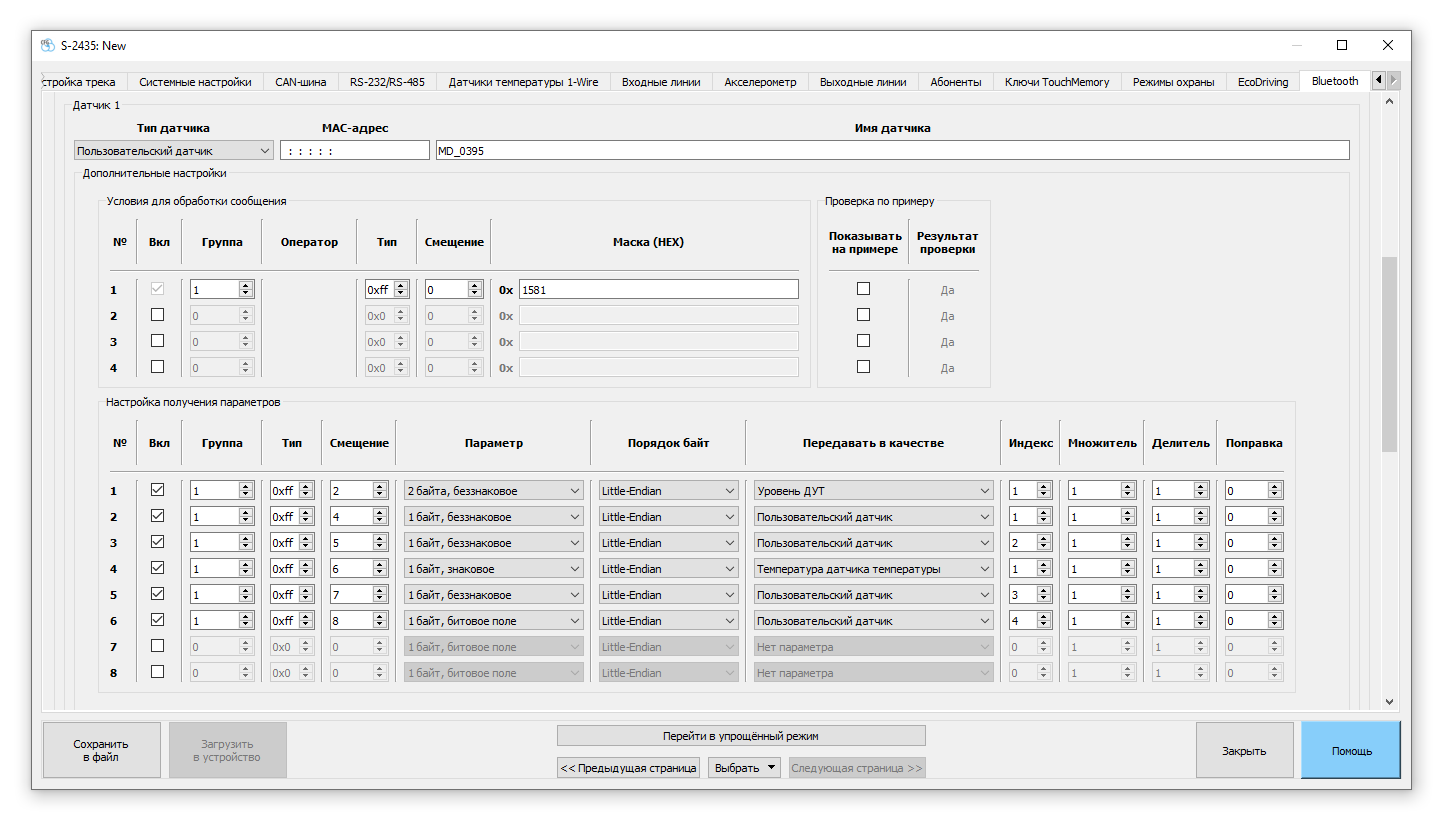
Task: Click Группа stepper in condition row 1
Action: (x=222, y=289)
